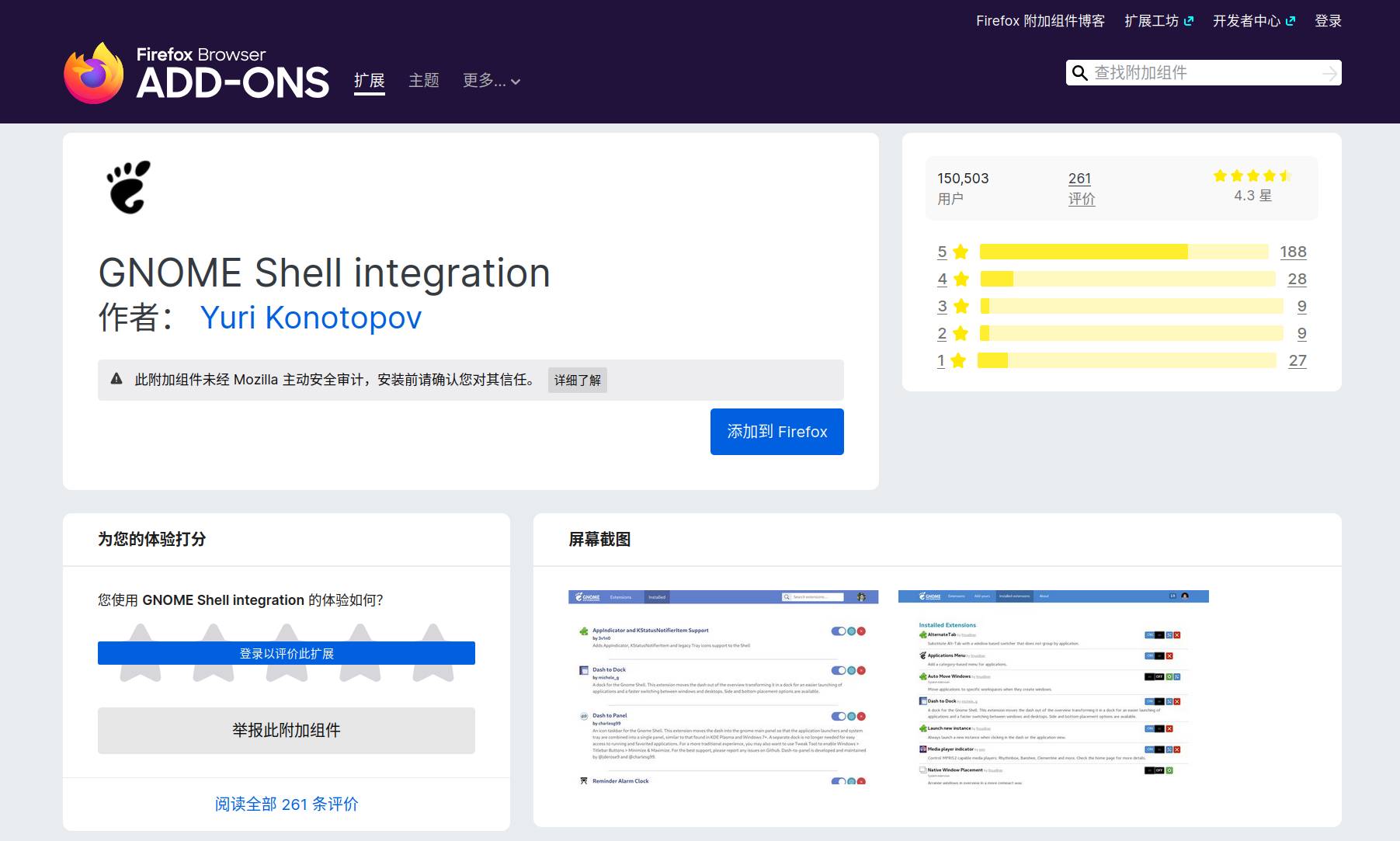
Task: Switch to the 主题 tab
Action: (x=424, y=81)
